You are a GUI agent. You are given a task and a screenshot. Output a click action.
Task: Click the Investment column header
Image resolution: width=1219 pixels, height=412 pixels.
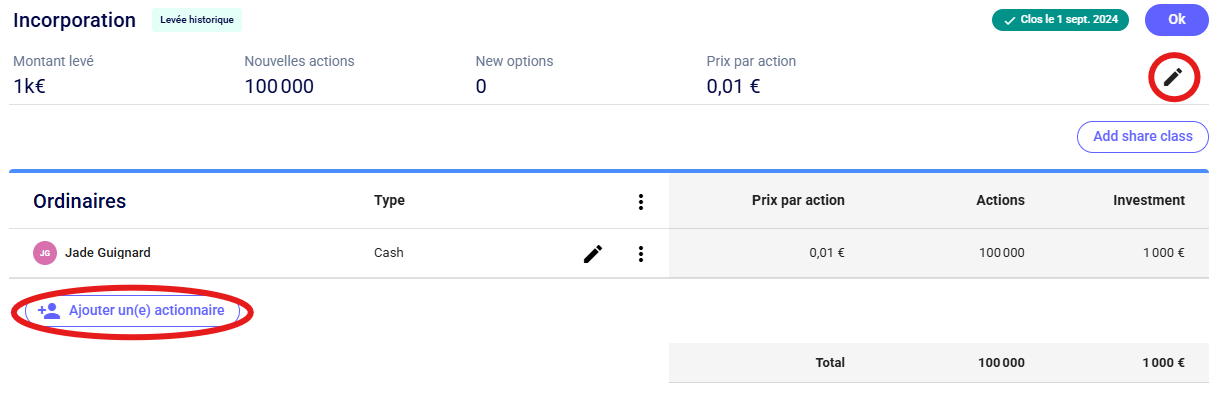(x=1148, y=200)
